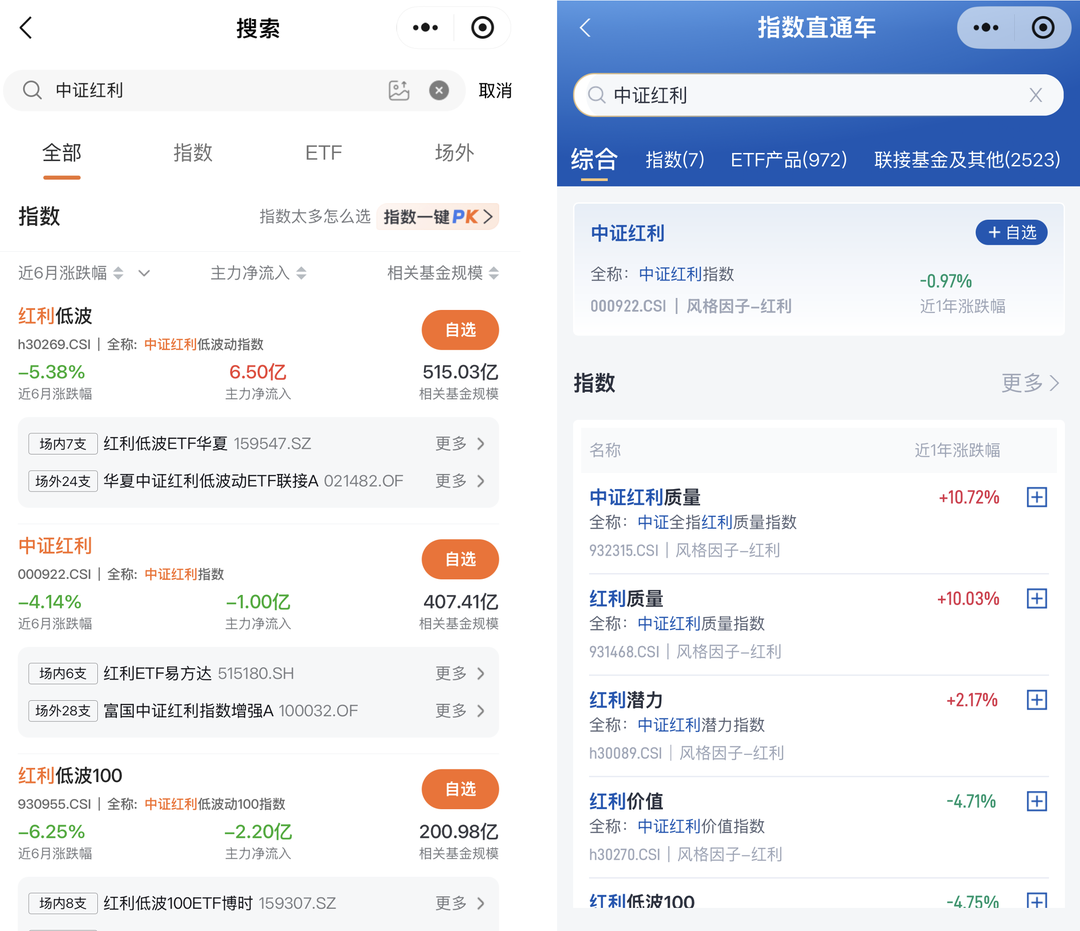Open 红利价值 index row

pos(818,826)
